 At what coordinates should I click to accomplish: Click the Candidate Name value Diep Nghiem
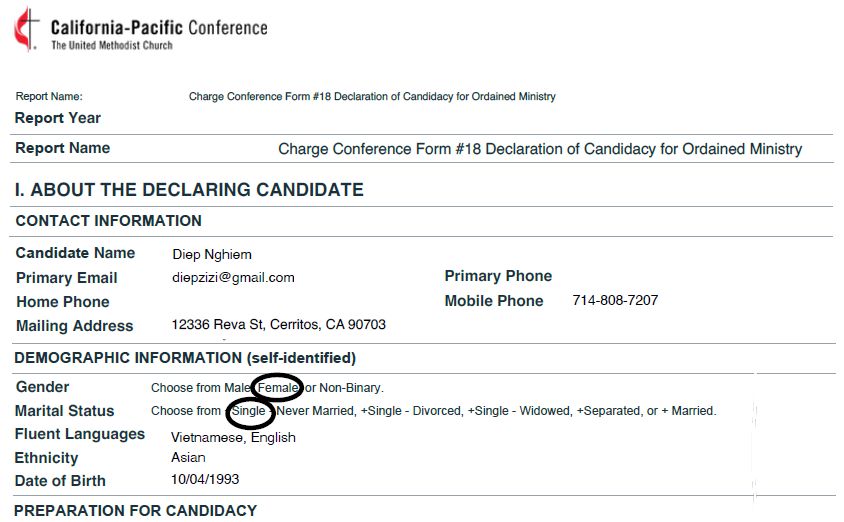212,254
